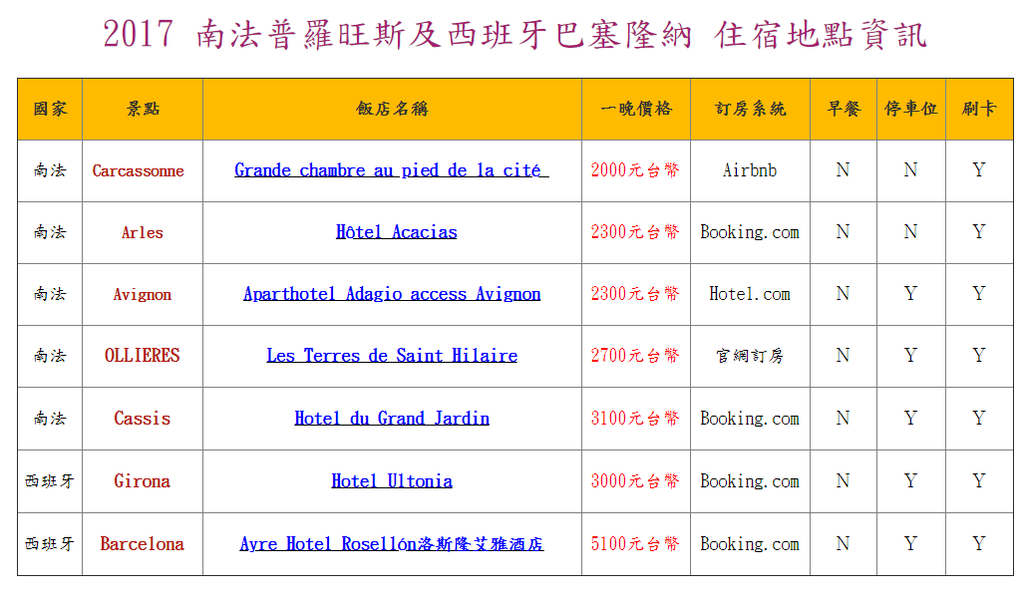The image size is (1024, 597).
Task: Click the 2000元台幣 price cell
Action: click(636, 170)
